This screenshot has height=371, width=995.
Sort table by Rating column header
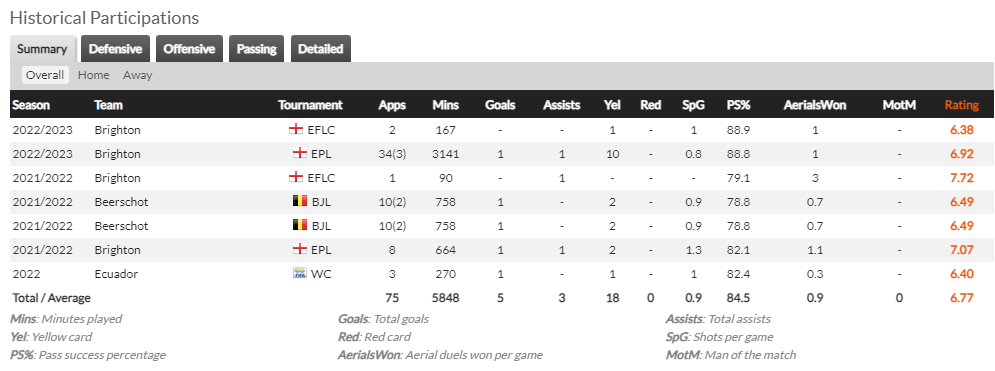[961, 105]
